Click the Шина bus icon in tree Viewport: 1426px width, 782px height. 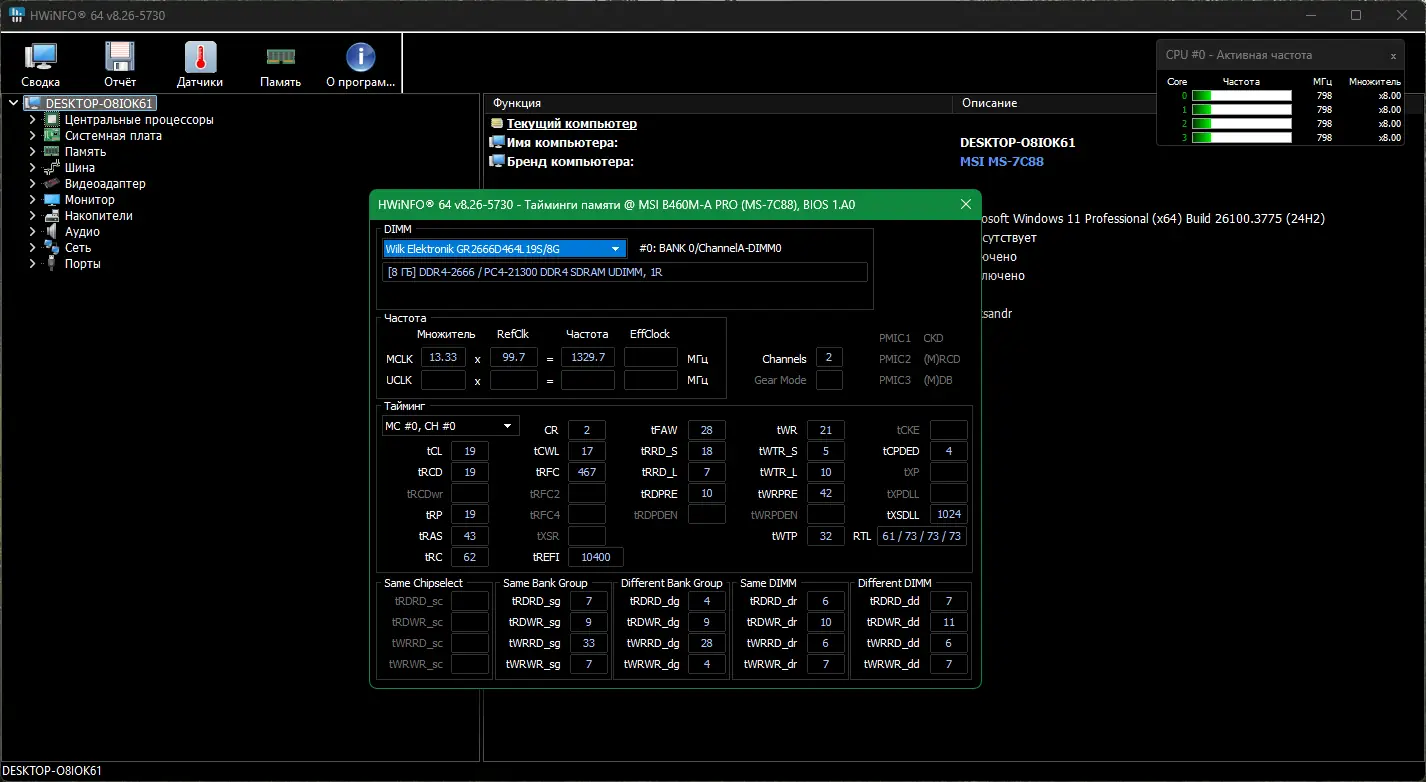point(52,168)
